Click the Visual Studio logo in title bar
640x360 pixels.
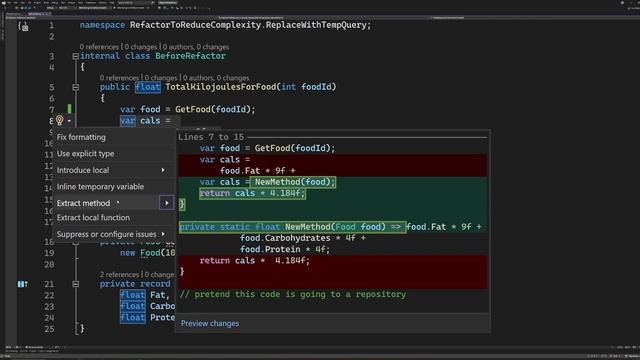4,2
